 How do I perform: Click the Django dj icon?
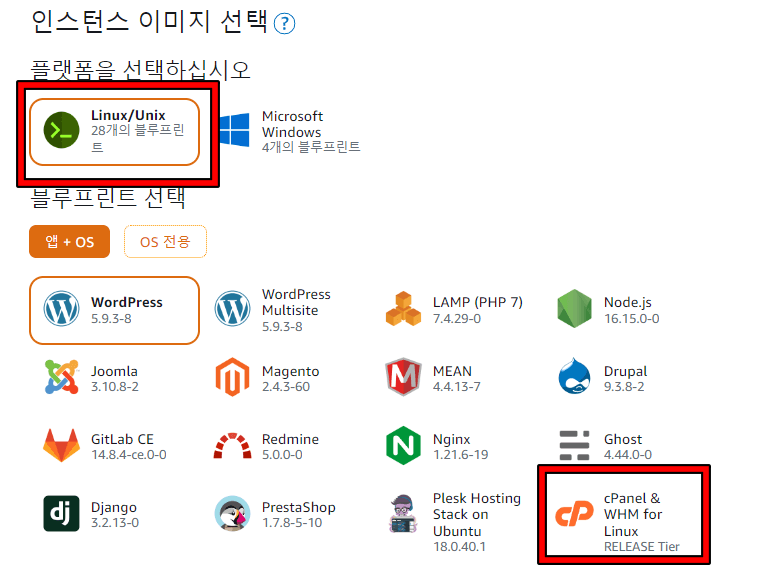tap(61, 514)
